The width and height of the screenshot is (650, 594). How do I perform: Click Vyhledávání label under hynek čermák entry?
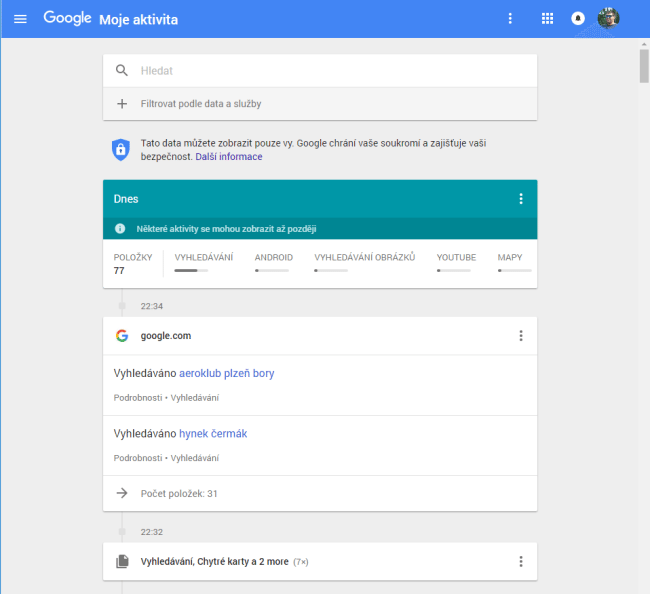[x=195, y=458]
